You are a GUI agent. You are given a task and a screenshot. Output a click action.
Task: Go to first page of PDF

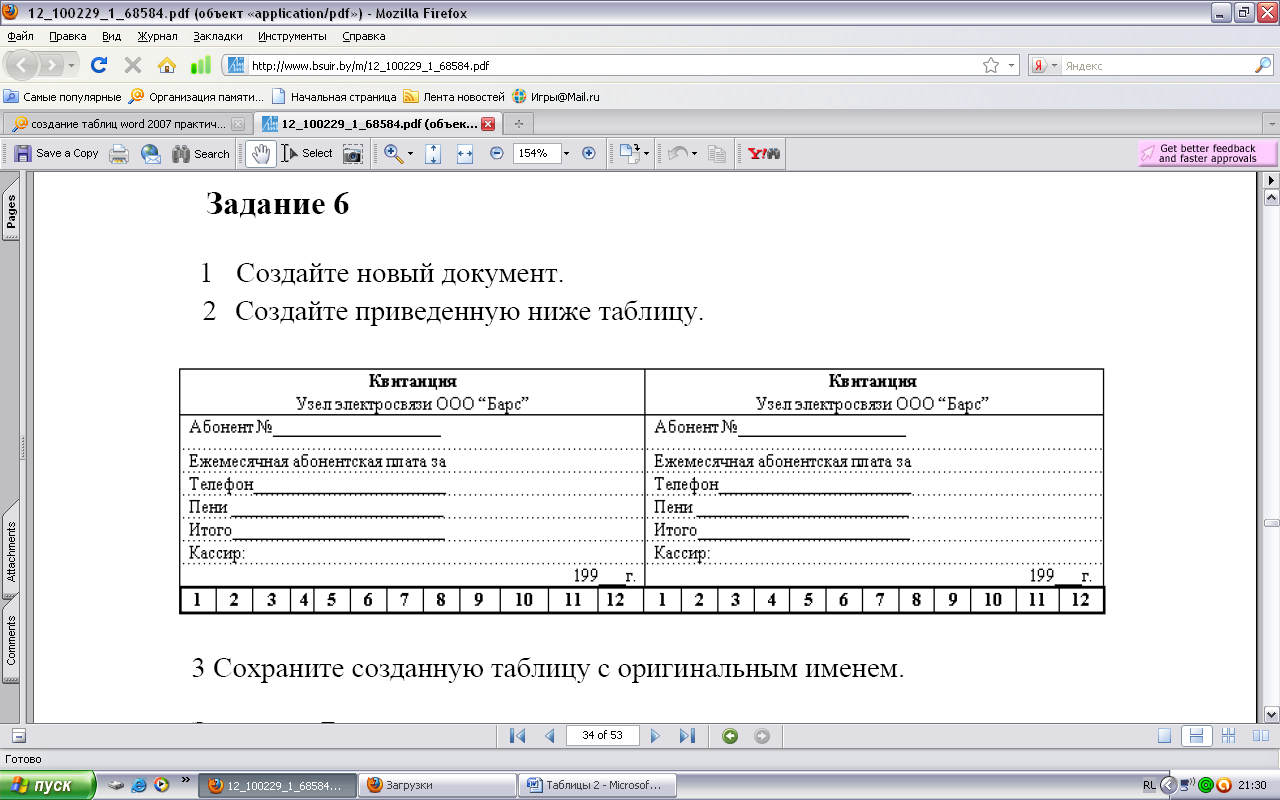click(x=517, y=736)
